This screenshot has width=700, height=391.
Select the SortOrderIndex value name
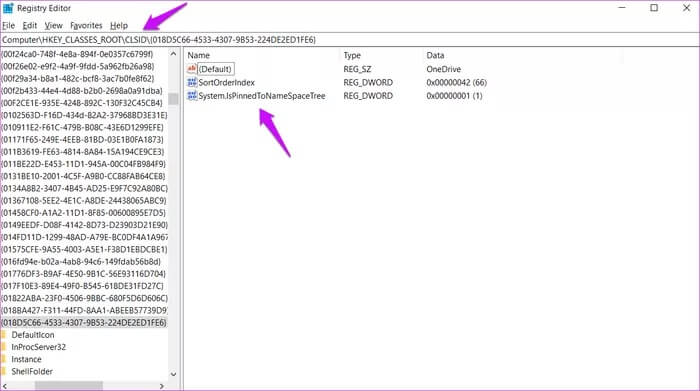pos(226,83)
